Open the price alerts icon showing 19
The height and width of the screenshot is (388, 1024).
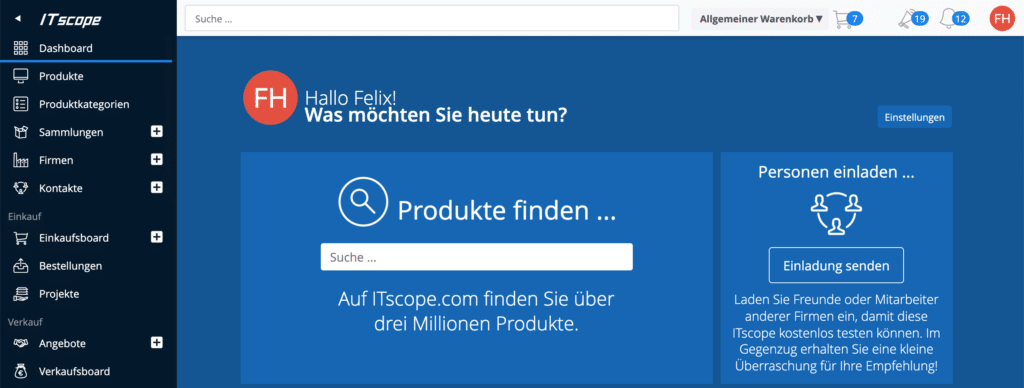tap(914, 19)
